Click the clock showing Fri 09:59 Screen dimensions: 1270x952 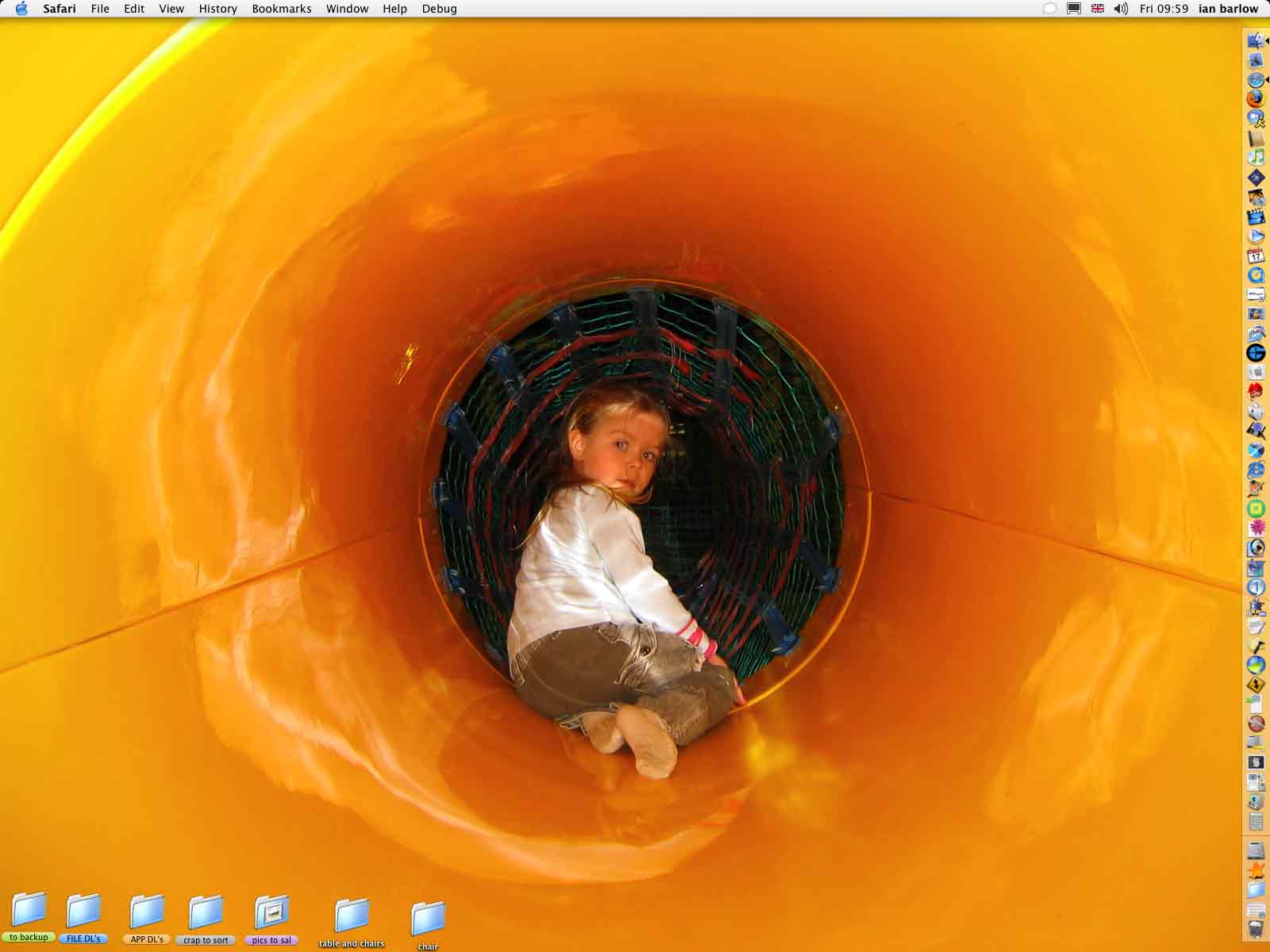click(x=1164, y=9)
